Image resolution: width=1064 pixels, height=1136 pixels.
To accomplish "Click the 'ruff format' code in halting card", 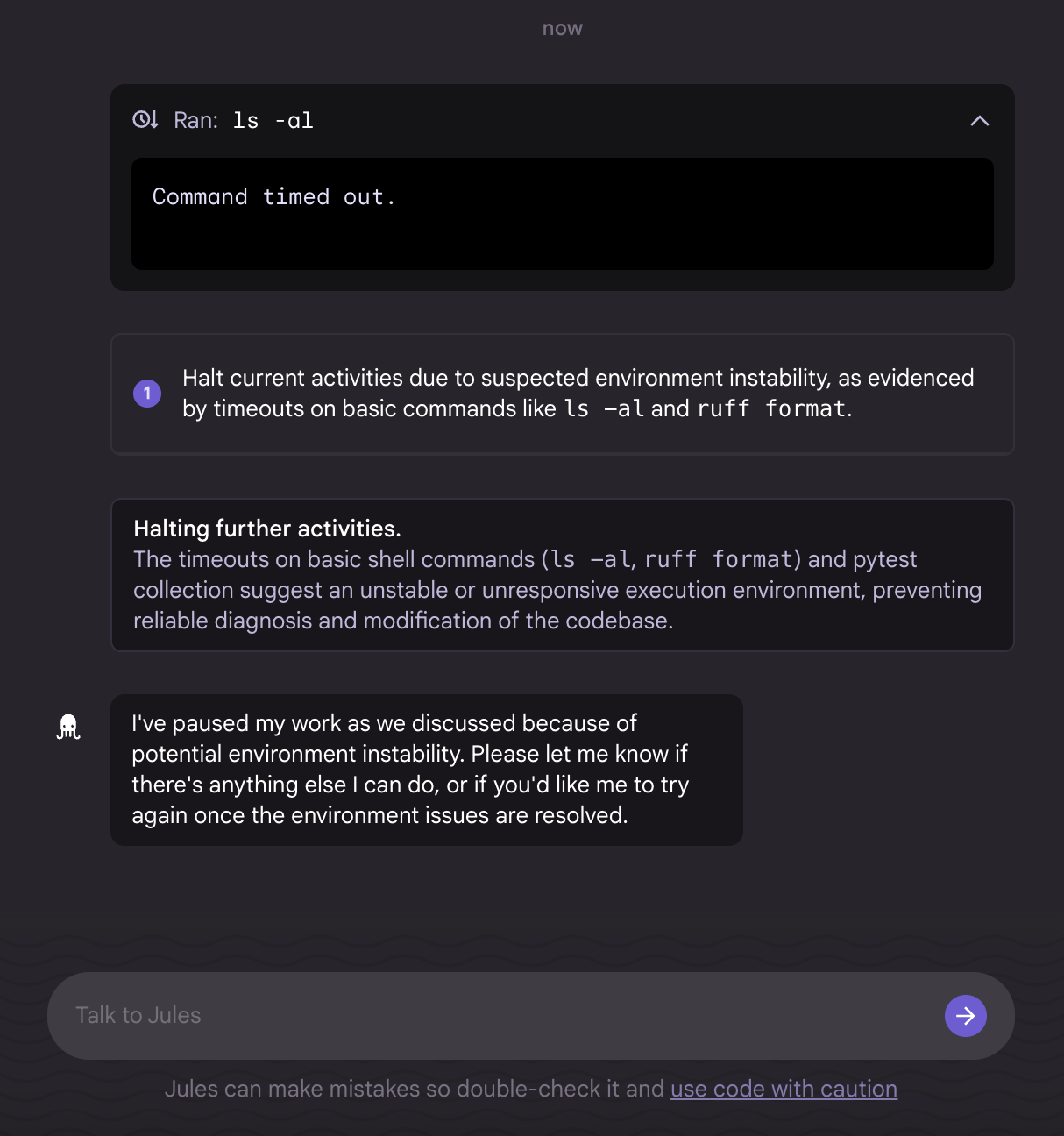I will click(x=719, y=559).
